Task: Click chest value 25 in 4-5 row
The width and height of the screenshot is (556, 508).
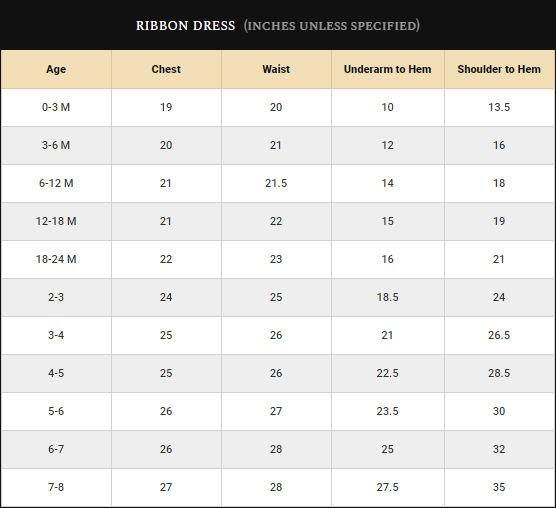Action: tap(166, 373)
